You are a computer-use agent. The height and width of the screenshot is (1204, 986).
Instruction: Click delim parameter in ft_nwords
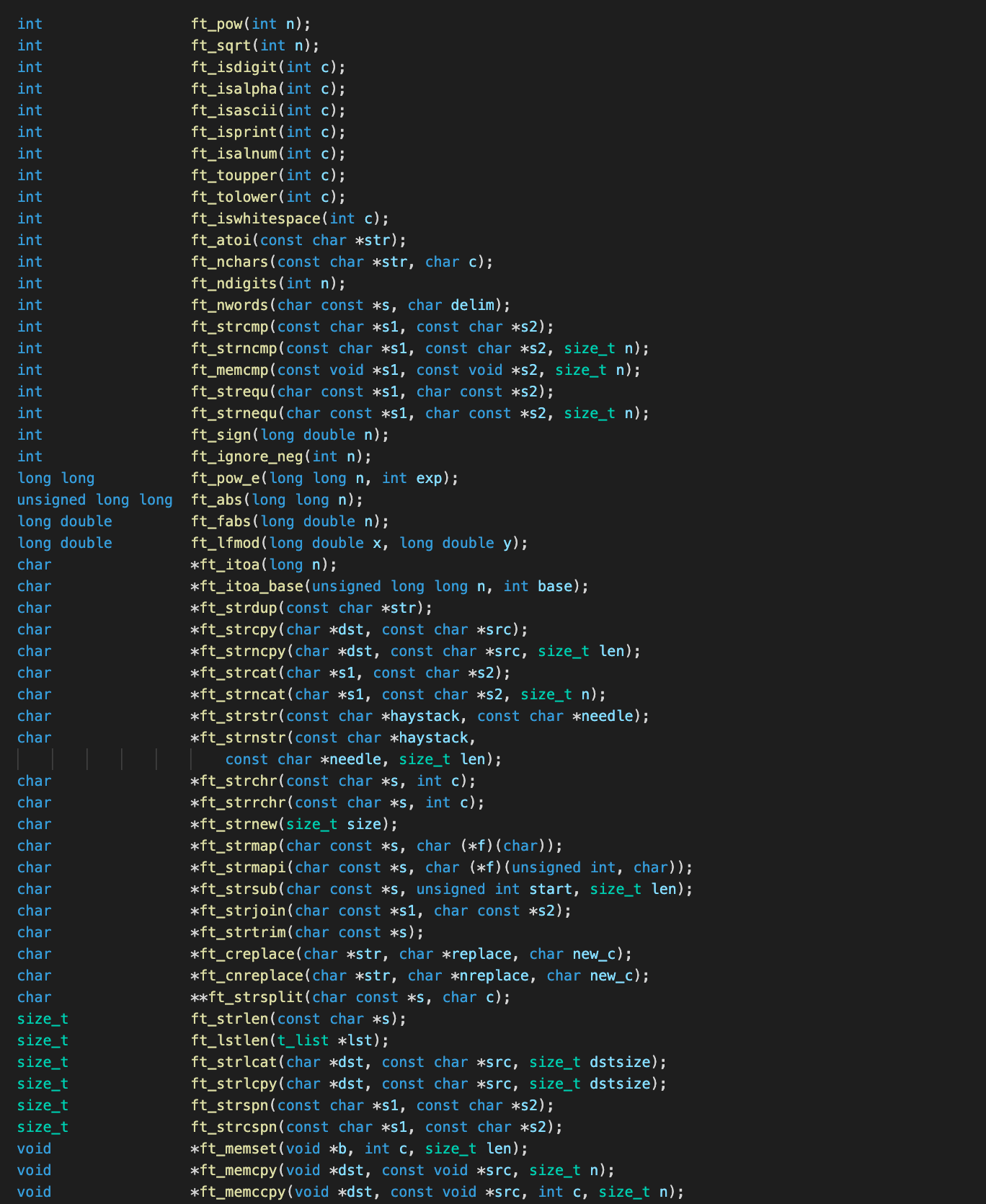pos(473,305)
